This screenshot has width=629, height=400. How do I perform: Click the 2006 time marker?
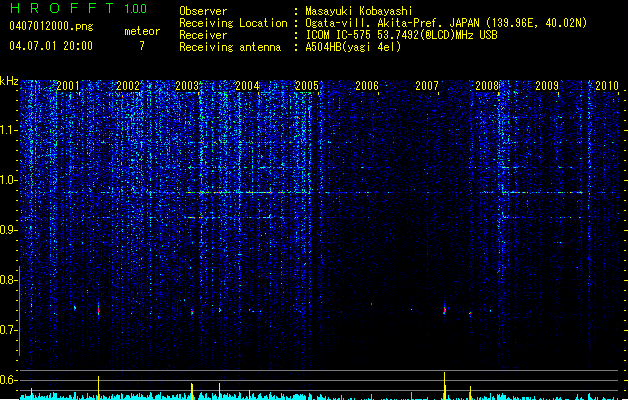click(367, 86)
